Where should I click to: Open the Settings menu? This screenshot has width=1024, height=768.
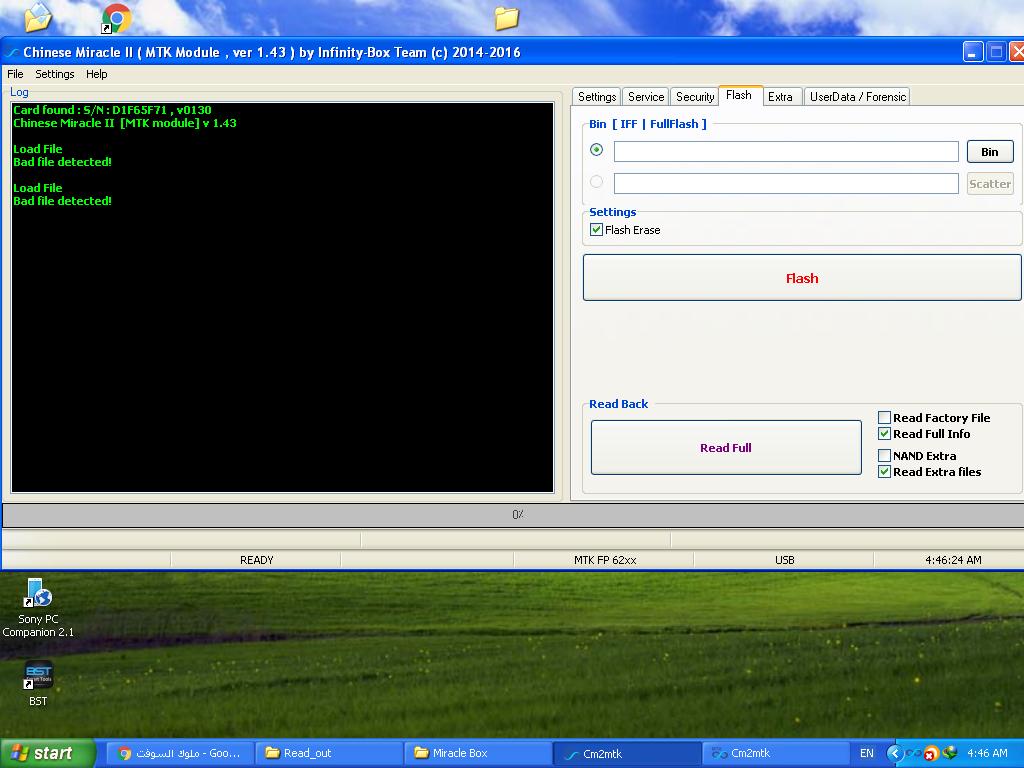point(55,74)
